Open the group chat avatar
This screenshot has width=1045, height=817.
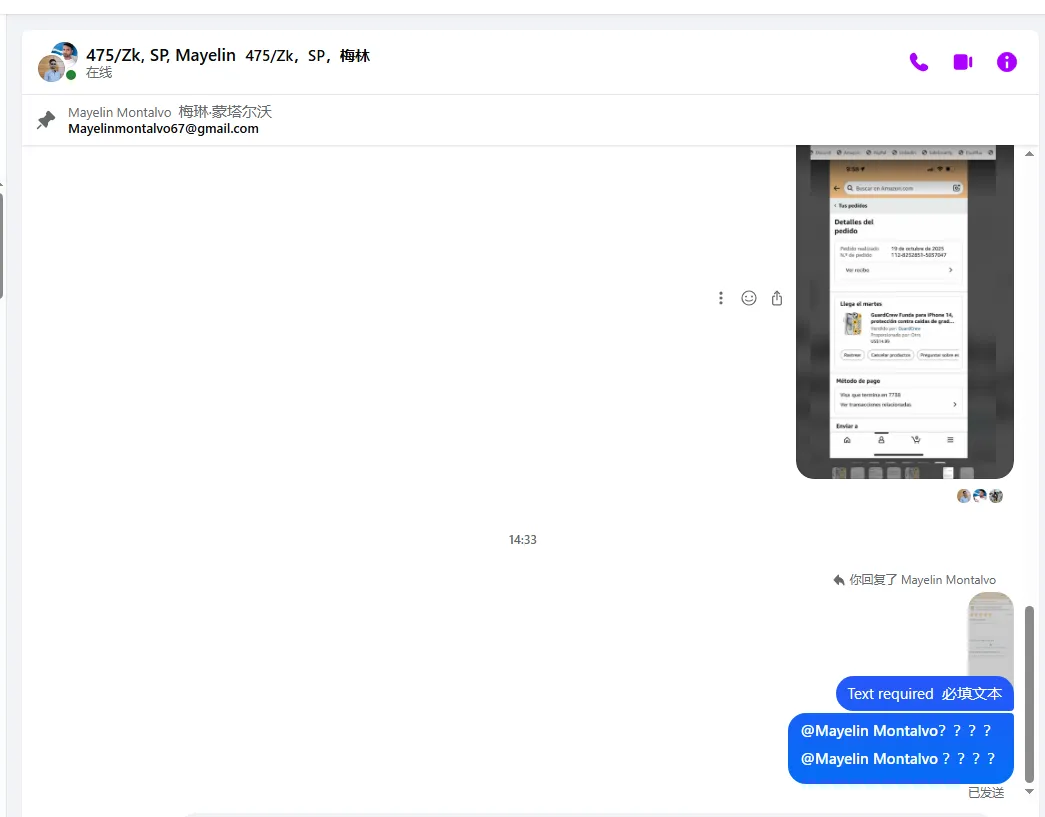click(57, 62)
